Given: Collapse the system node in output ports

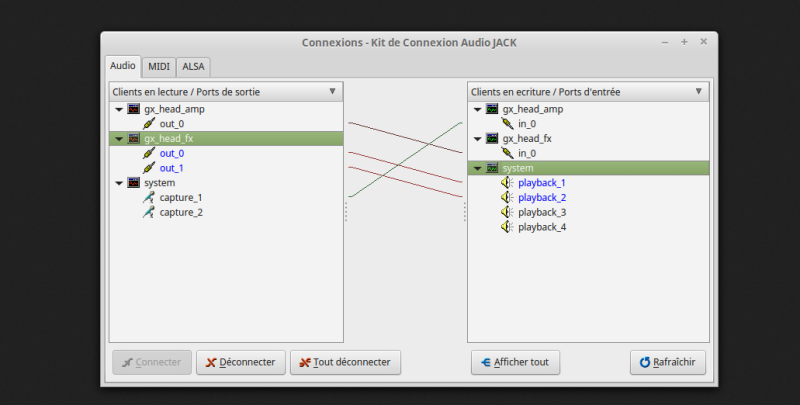Looking at the screenshot, I should 119,183.
